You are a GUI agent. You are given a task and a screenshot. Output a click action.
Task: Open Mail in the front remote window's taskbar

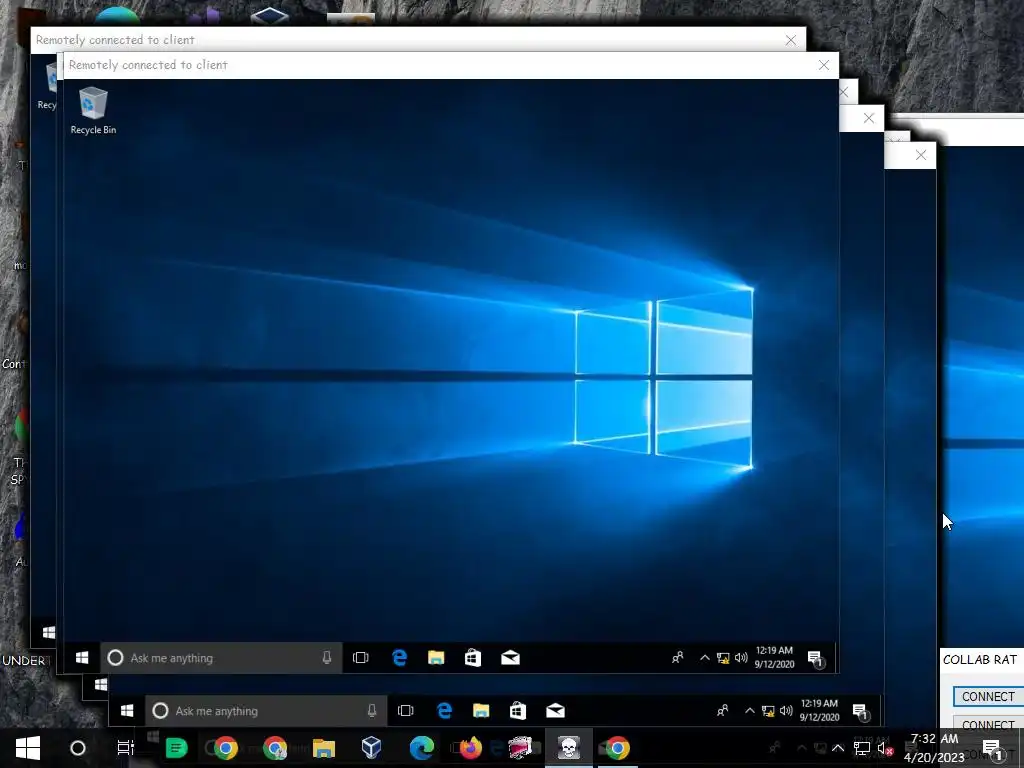coord(510,658)
